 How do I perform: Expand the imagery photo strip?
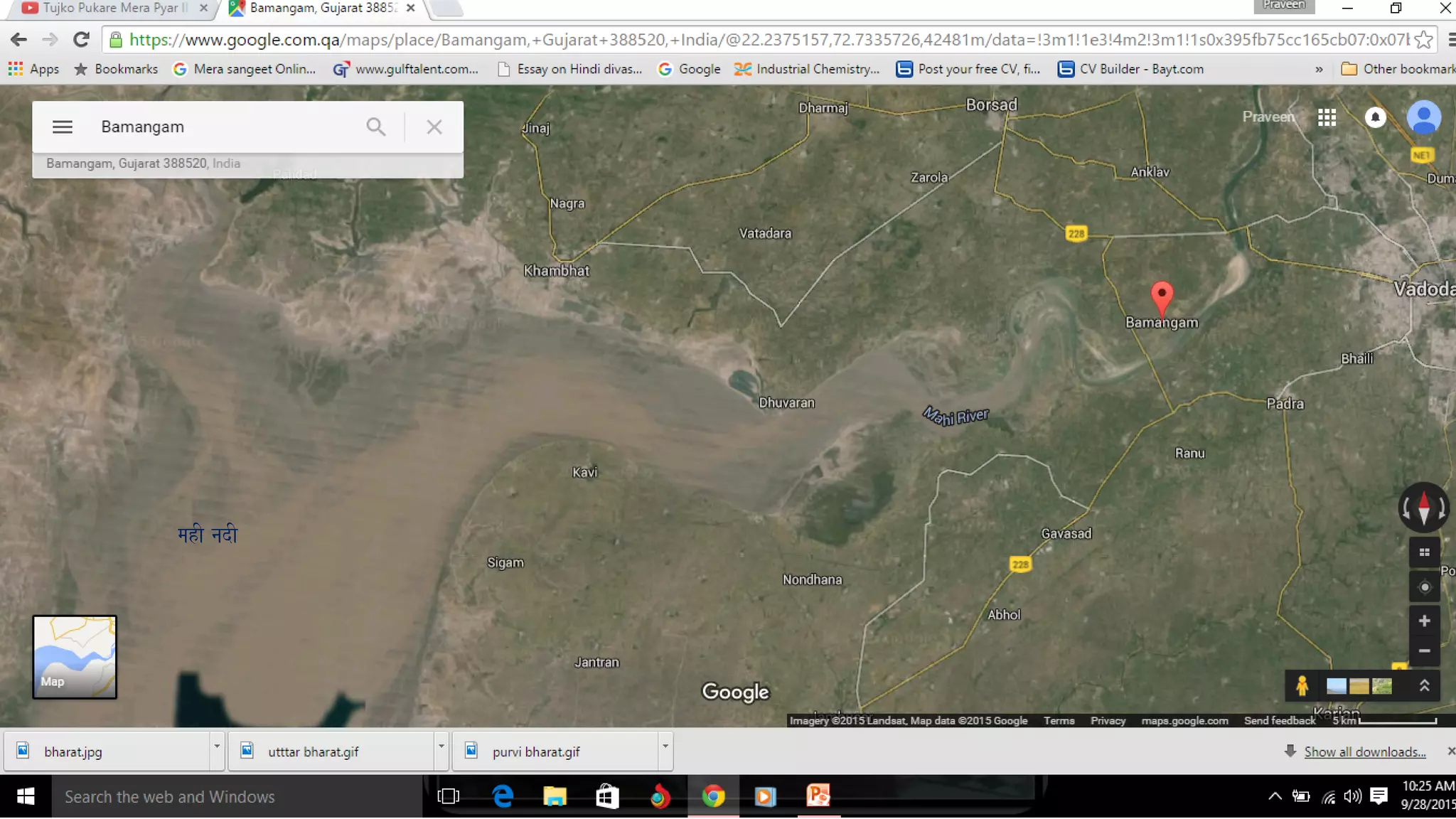[1424, 686]
